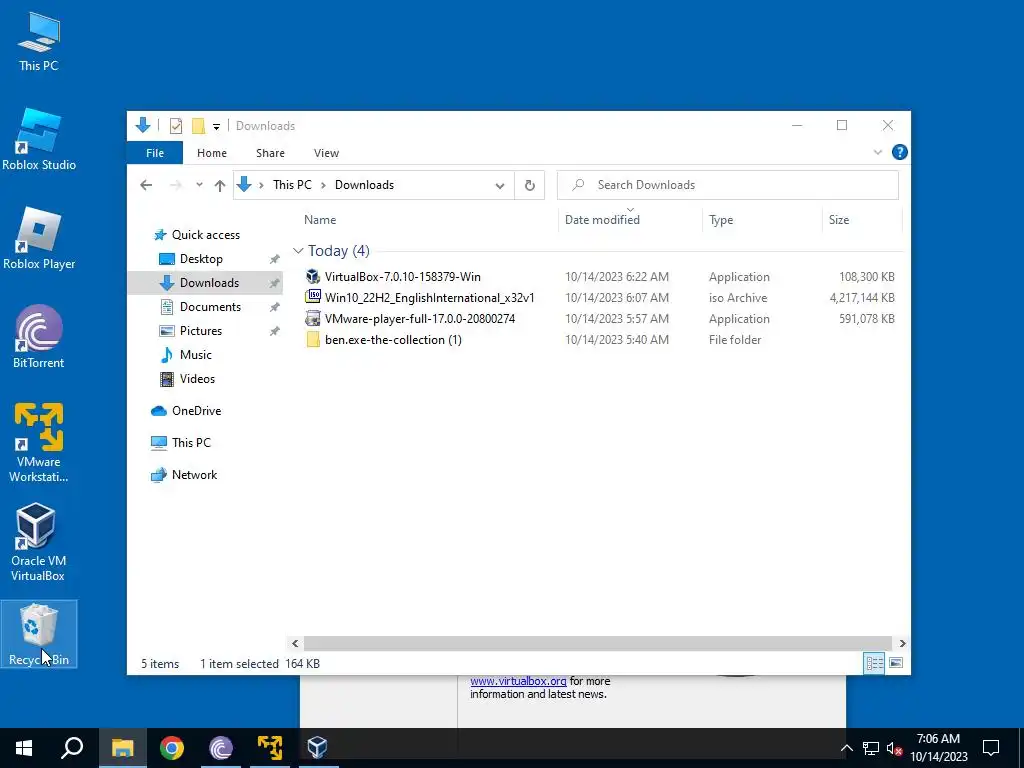Switch to the Share ribbon tab

[x=270, y=153]
